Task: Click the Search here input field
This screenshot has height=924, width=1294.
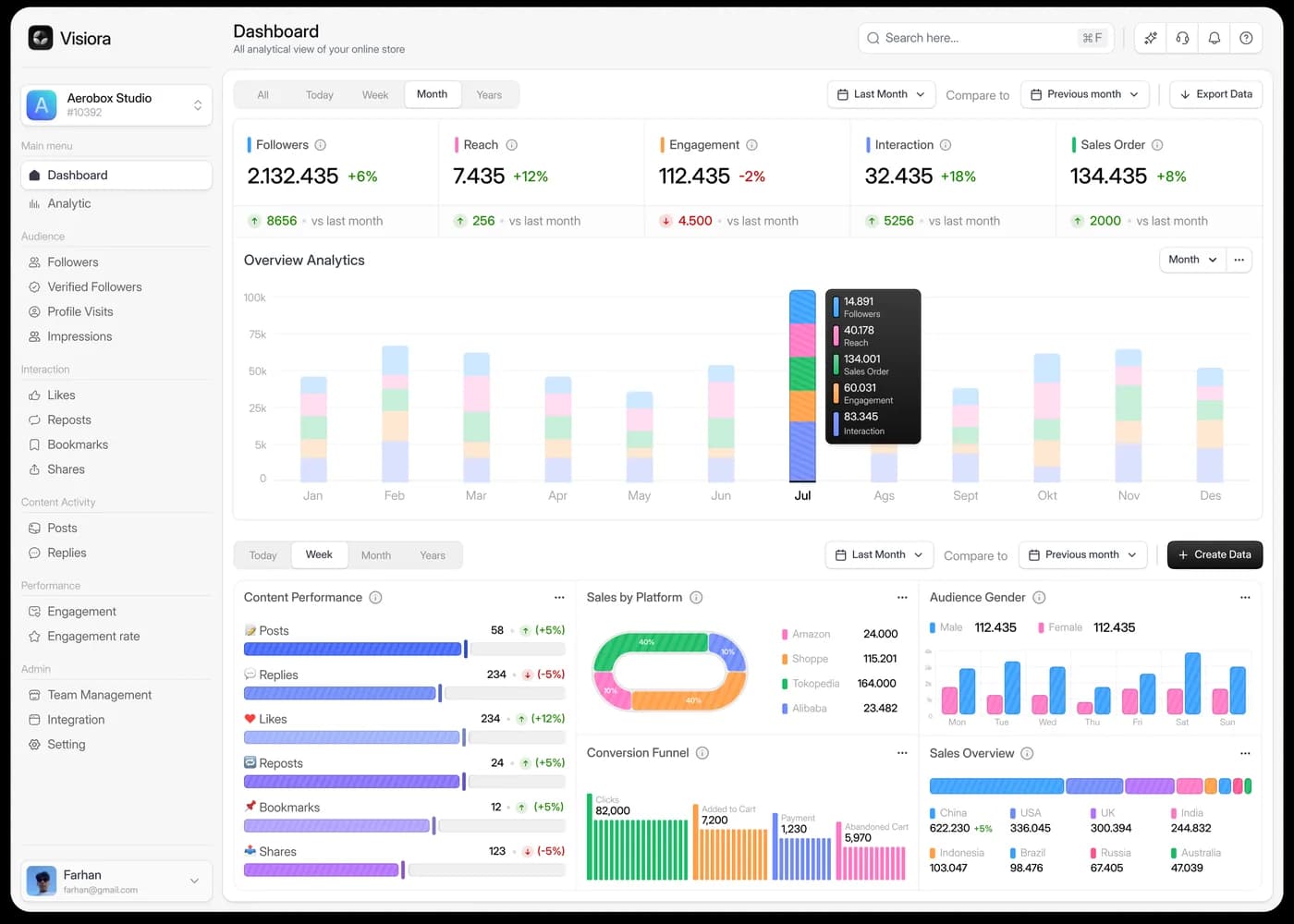Action: tap(986, 38)
